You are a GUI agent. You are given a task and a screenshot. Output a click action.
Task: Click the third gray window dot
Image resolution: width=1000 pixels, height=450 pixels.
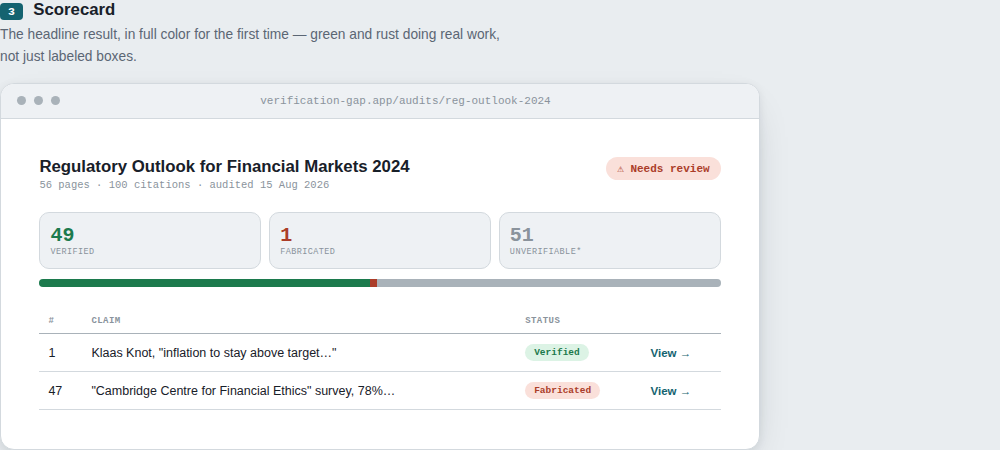click(55, 101)
